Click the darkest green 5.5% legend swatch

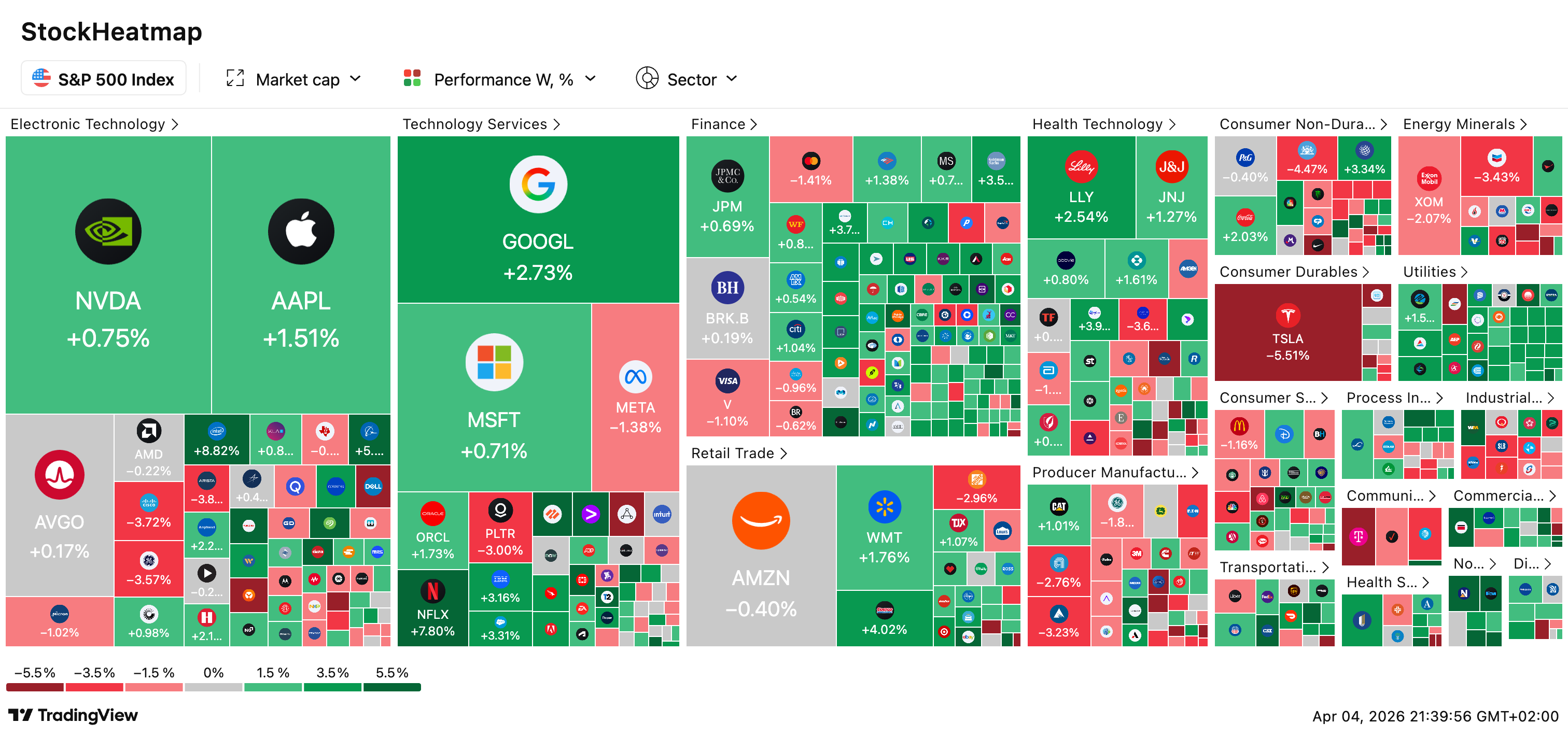coord(392,687)
